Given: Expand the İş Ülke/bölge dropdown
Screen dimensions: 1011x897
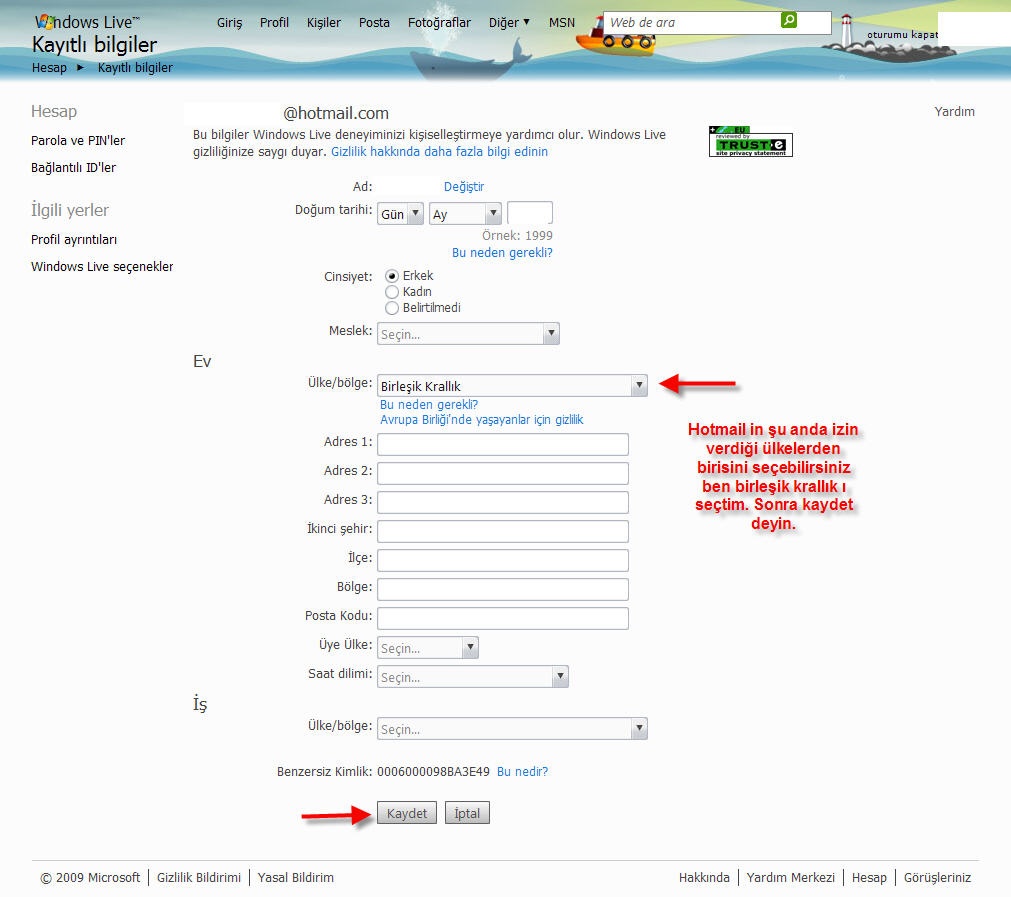Looking at the screenshot, I should pos(512,729).
